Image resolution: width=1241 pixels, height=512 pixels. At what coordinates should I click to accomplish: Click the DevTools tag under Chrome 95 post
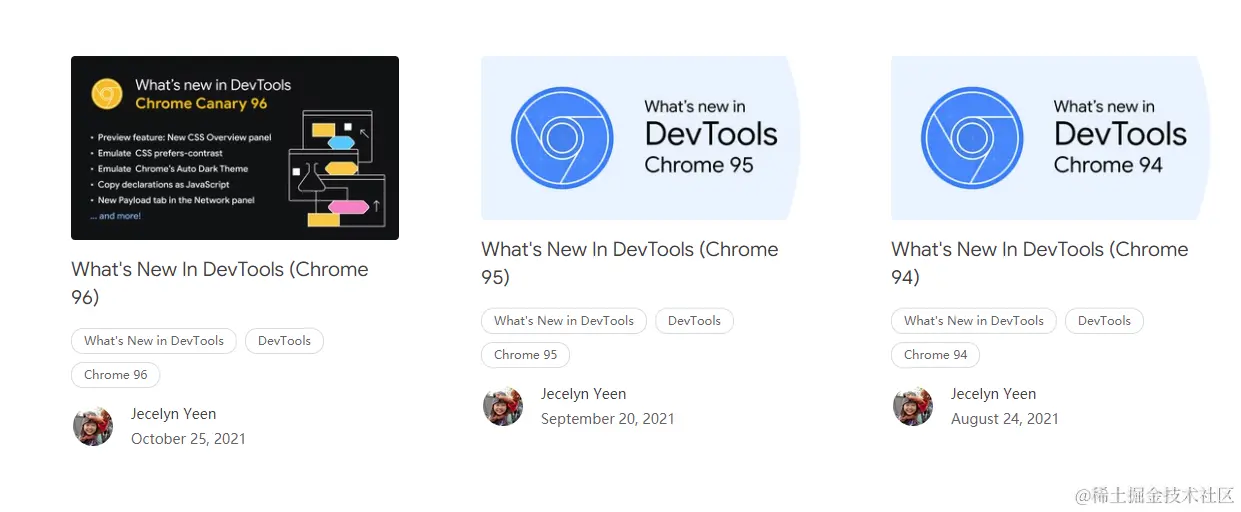(694, 321)
